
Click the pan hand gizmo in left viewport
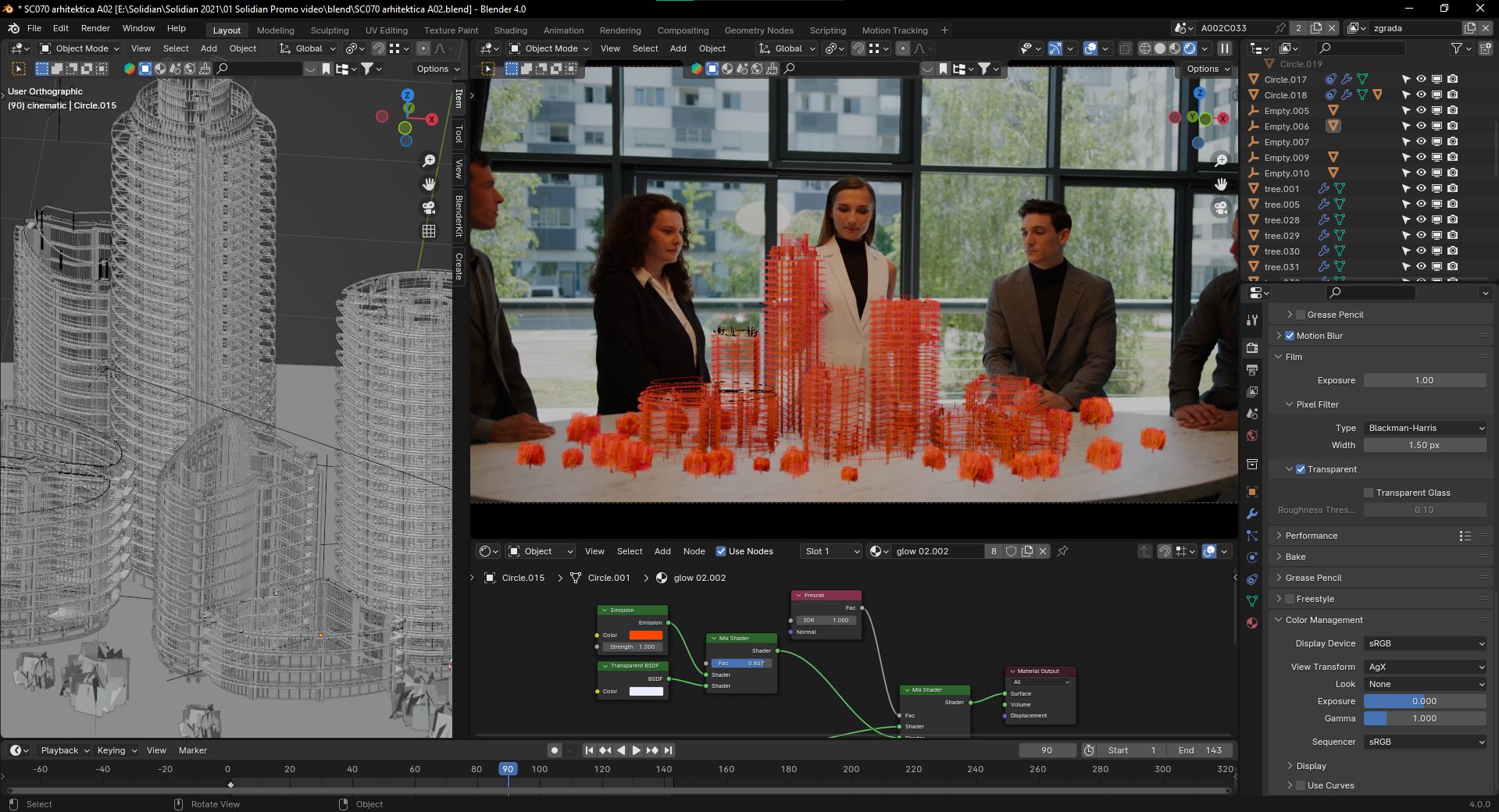pos(429,184)
